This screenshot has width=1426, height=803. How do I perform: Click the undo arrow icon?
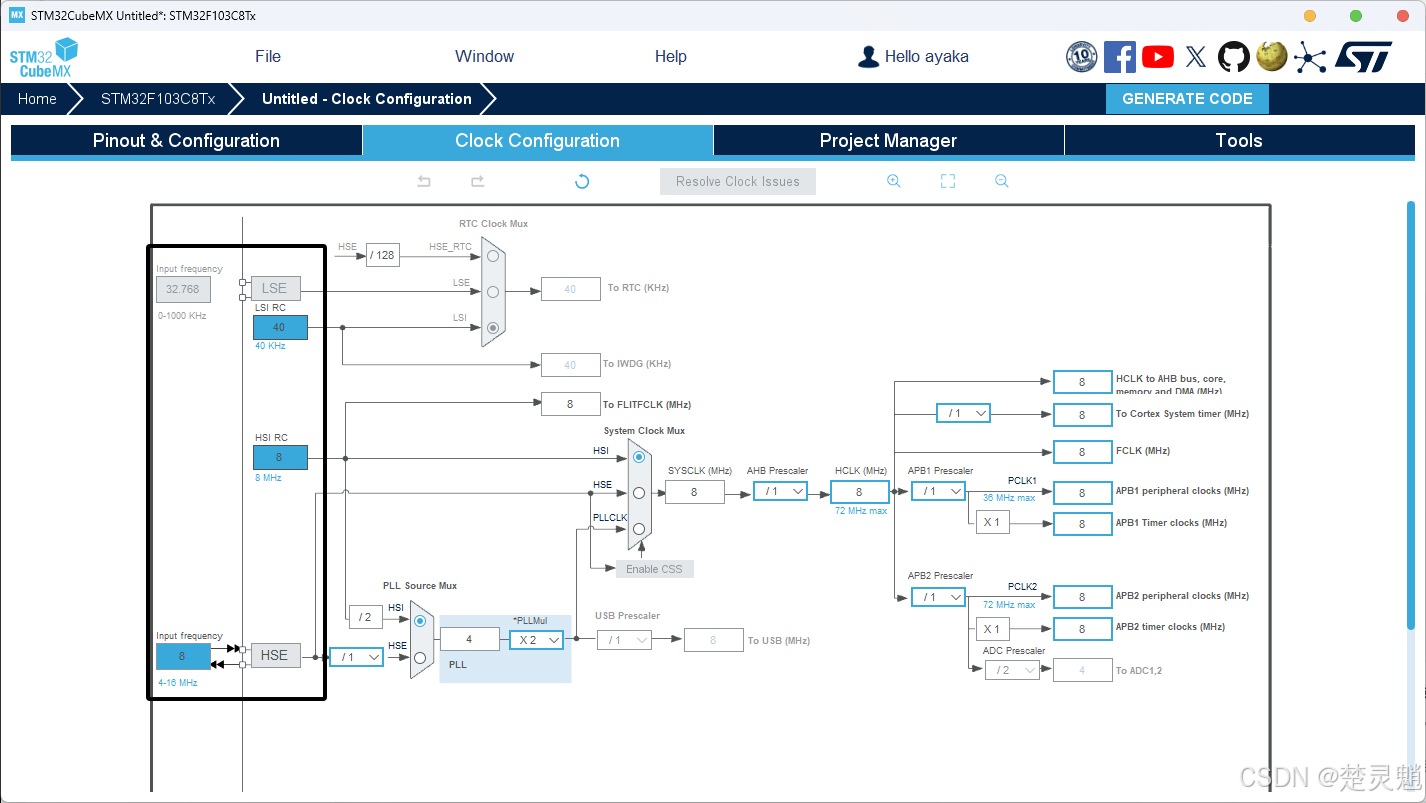424,181
